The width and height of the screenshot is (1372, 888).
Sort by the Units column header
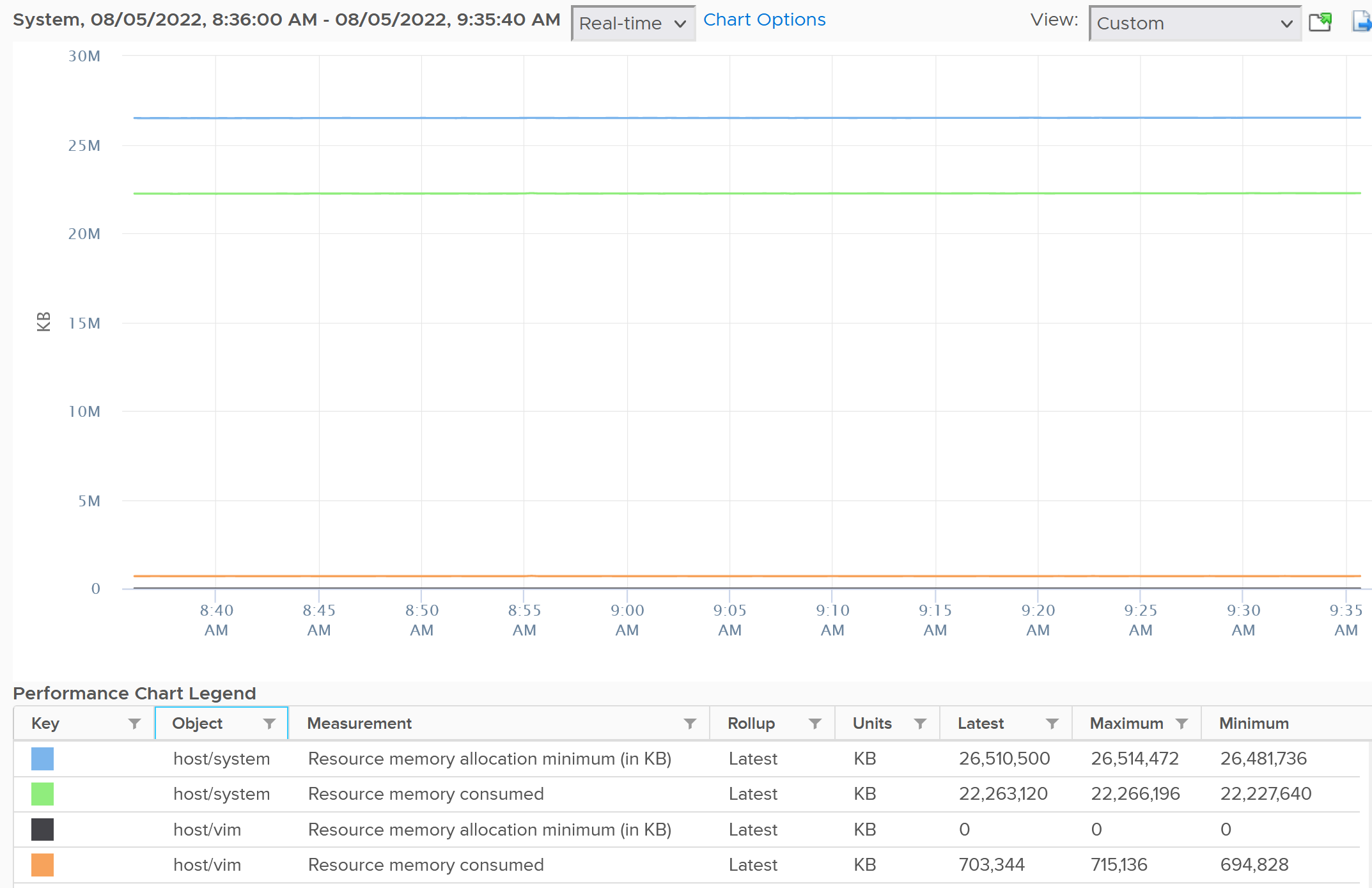pos(872,724)
